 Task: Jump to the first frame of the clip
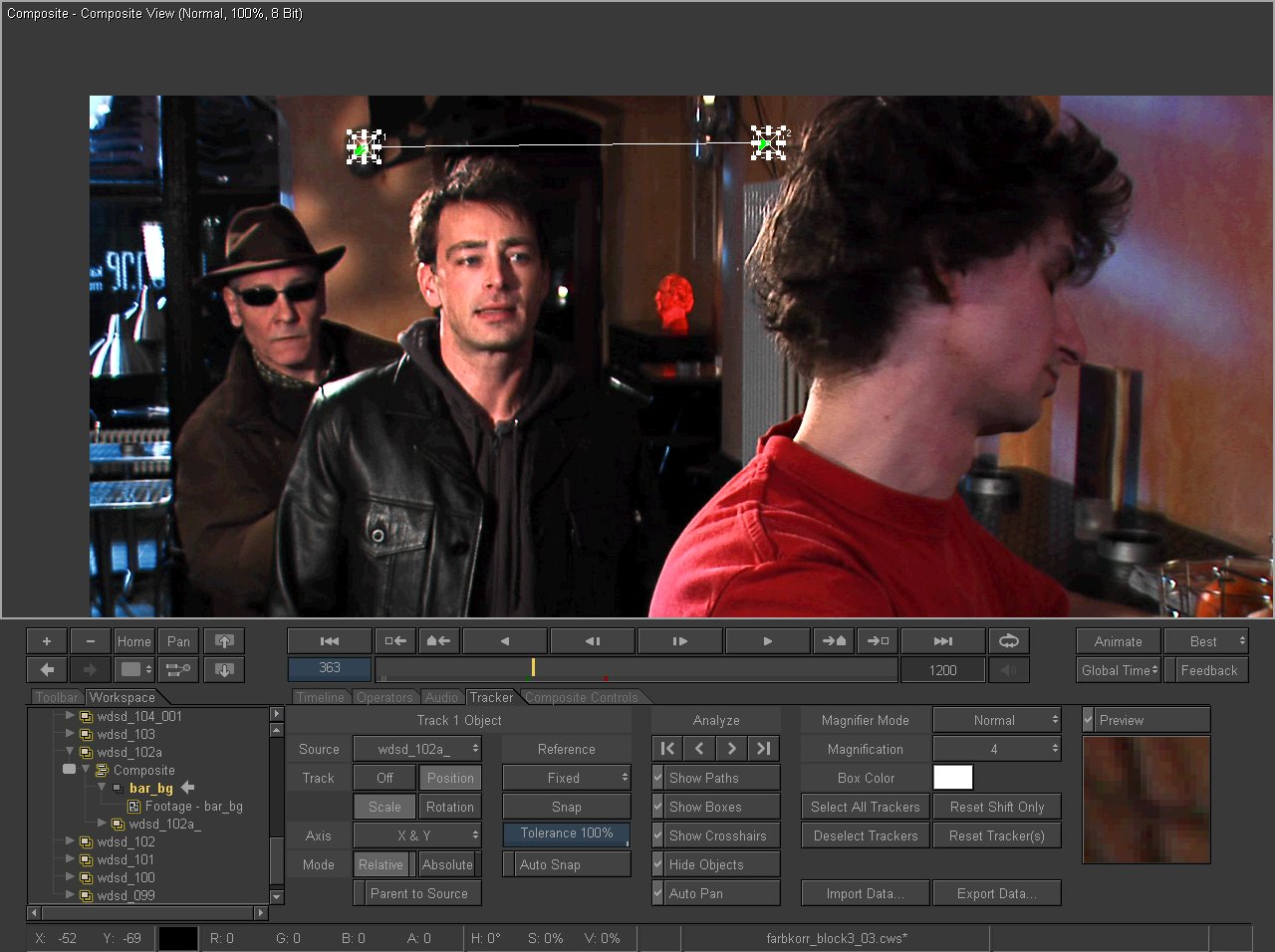(330, 641)
